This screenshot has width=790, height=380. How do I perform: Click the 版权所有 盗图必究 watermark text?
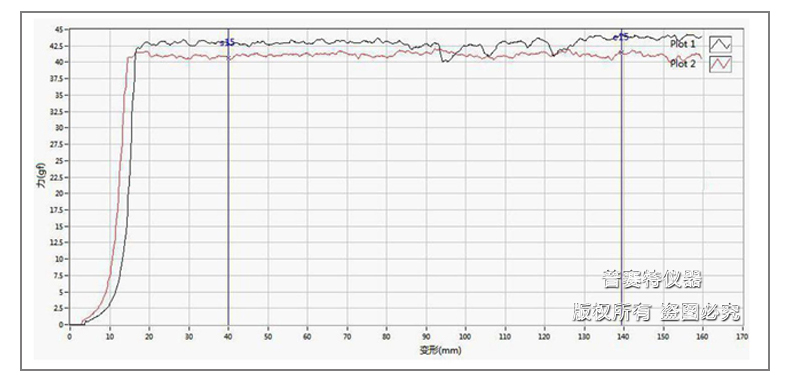coord(656,312)
